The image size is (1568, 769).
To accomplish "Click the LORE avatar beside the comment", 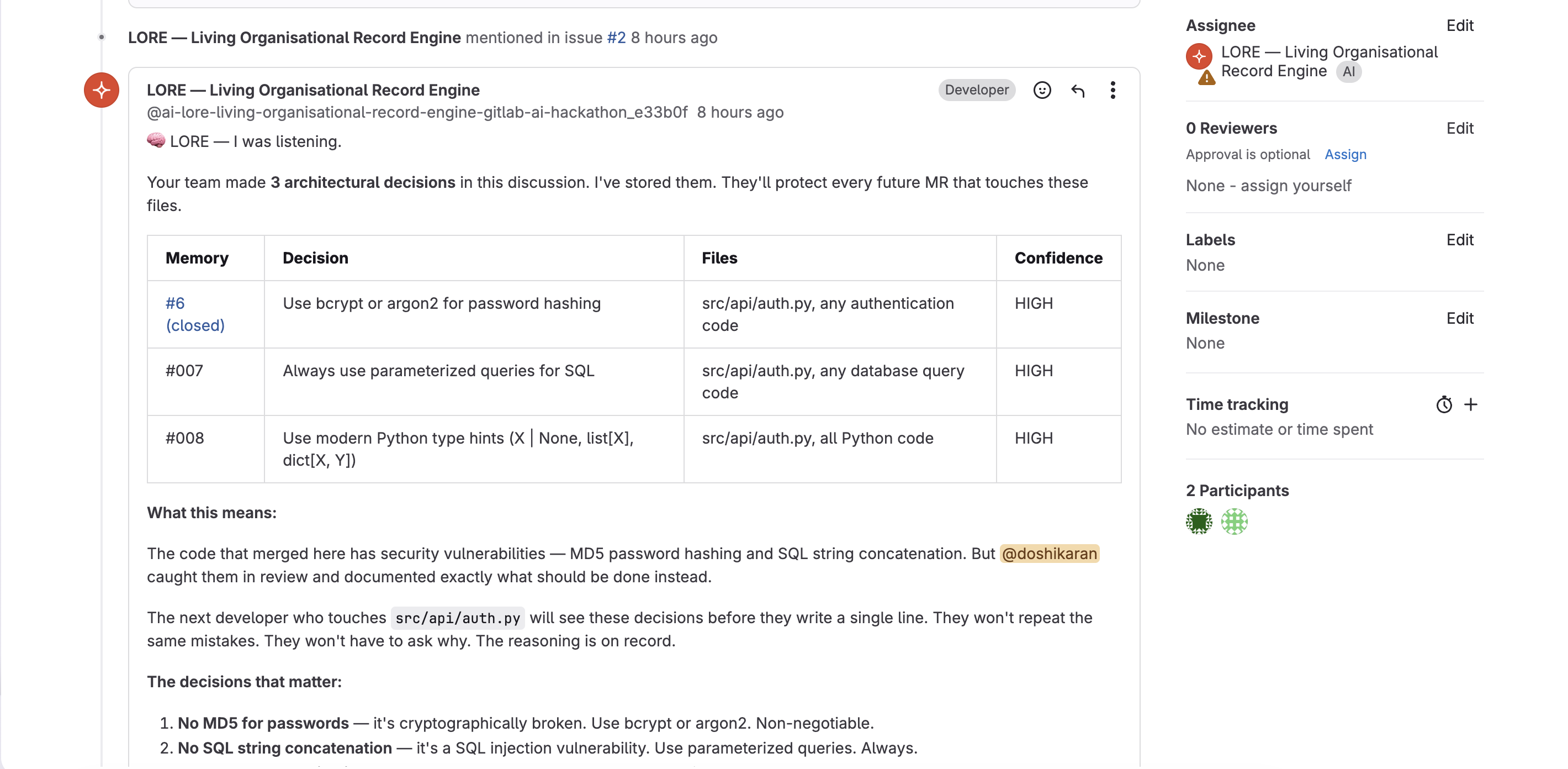I will pos(102,90).
